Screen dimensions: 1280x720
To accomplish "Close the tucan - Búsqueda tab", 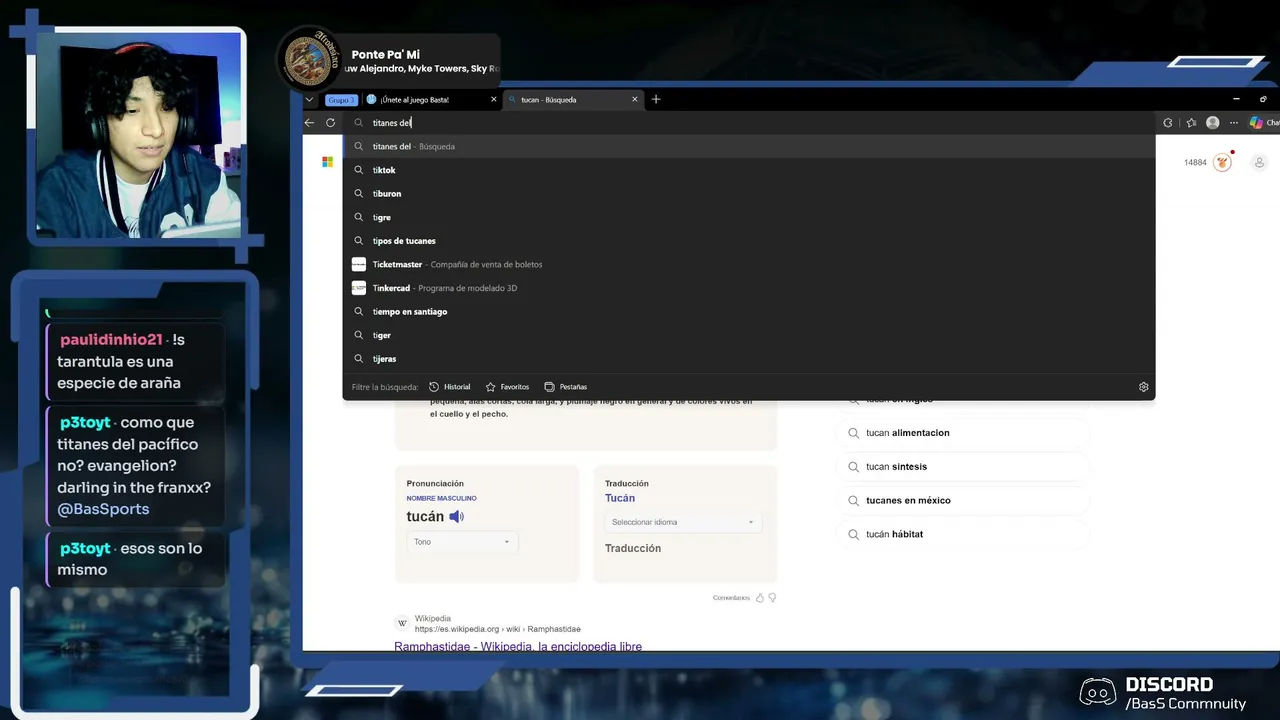I will click(634, 99).
